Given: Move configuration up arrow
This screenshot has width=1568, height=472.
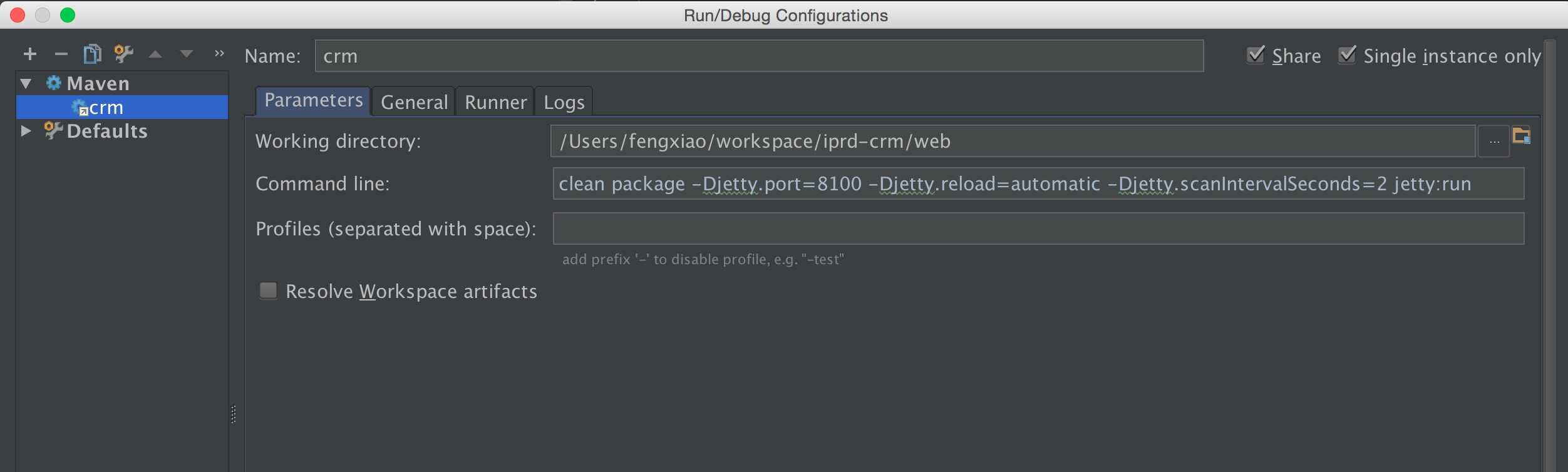Looking at the screenshot, I should tap(155, 54).
